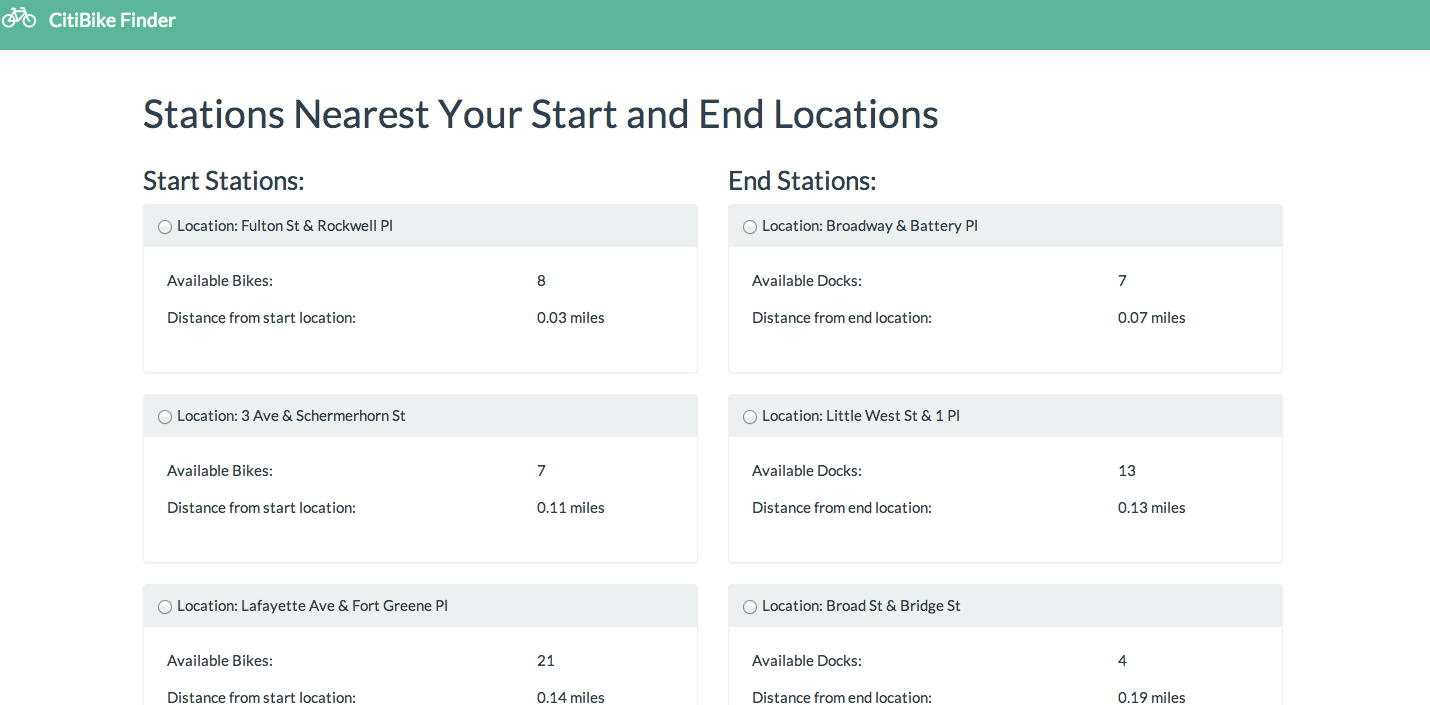Click the available bikes value 7 for 3 Ave
Viewport: 1430px width, 705px height.
(541, 471)
